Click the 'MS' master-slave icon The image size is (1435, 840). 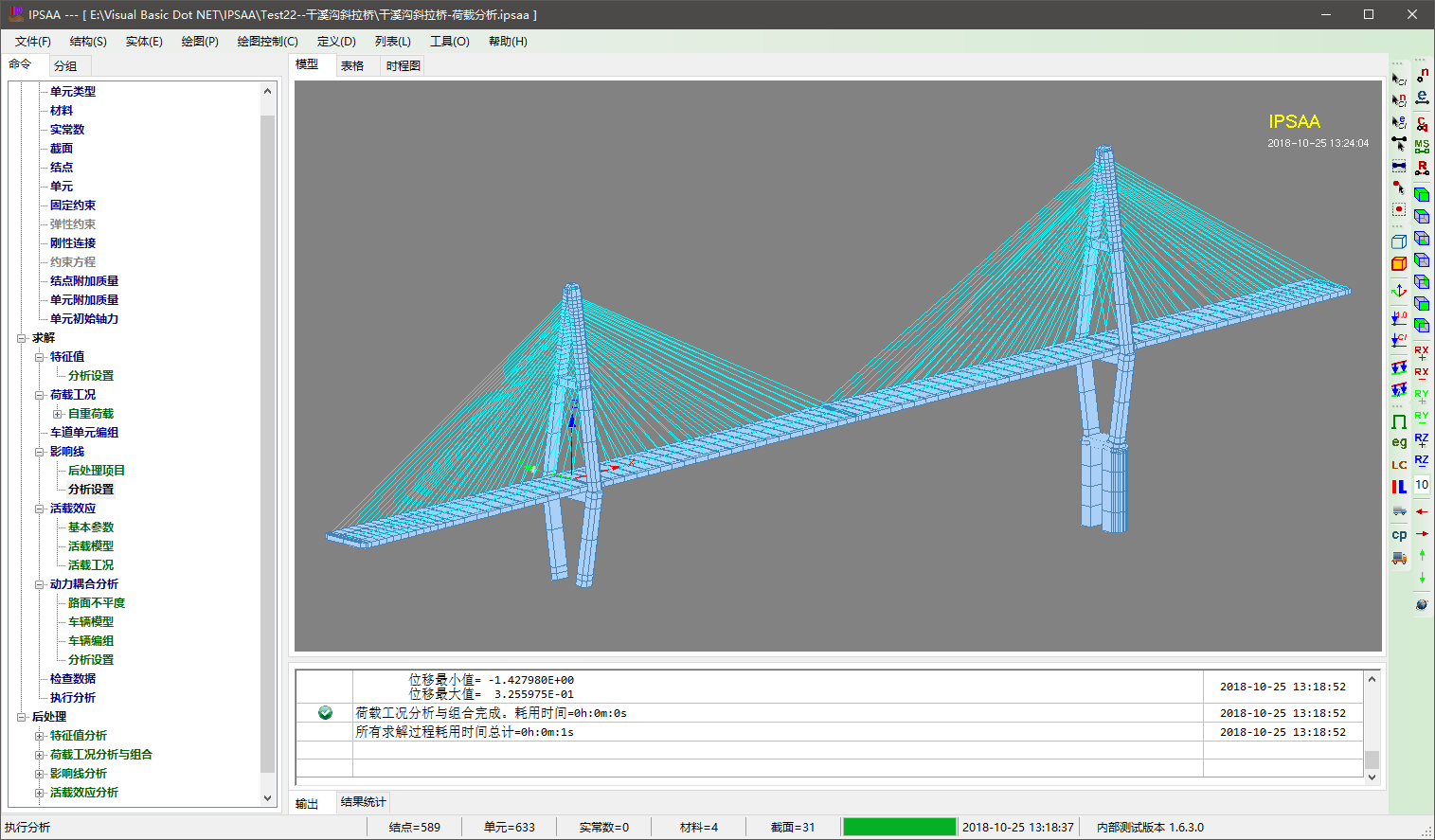click(1422, 146)
